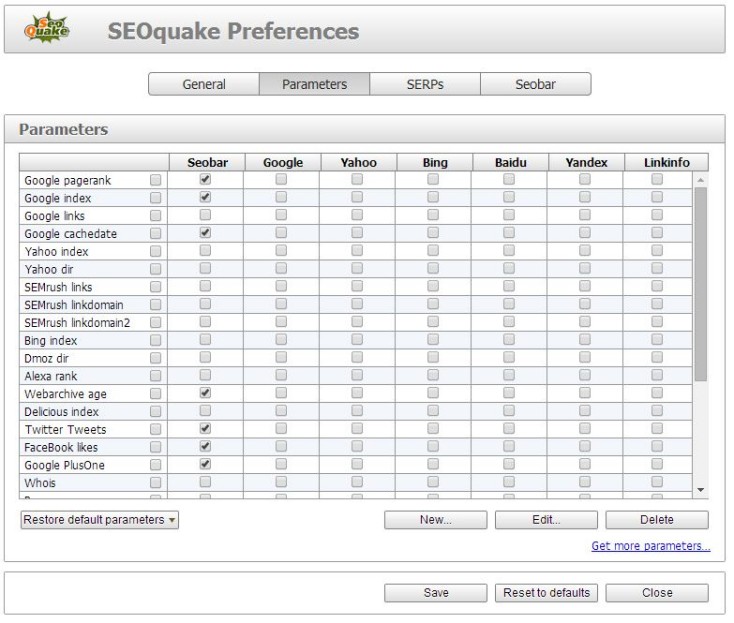Click the Baidu column header

[511, 162]
